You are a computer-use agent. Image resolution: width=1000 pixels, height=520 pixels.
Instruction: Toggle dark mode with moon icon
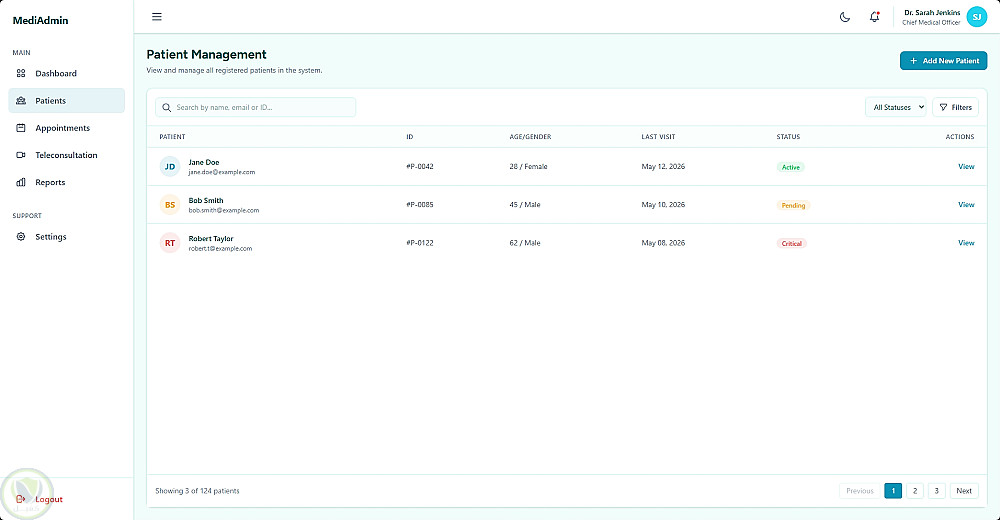click(x=845, y=17)
